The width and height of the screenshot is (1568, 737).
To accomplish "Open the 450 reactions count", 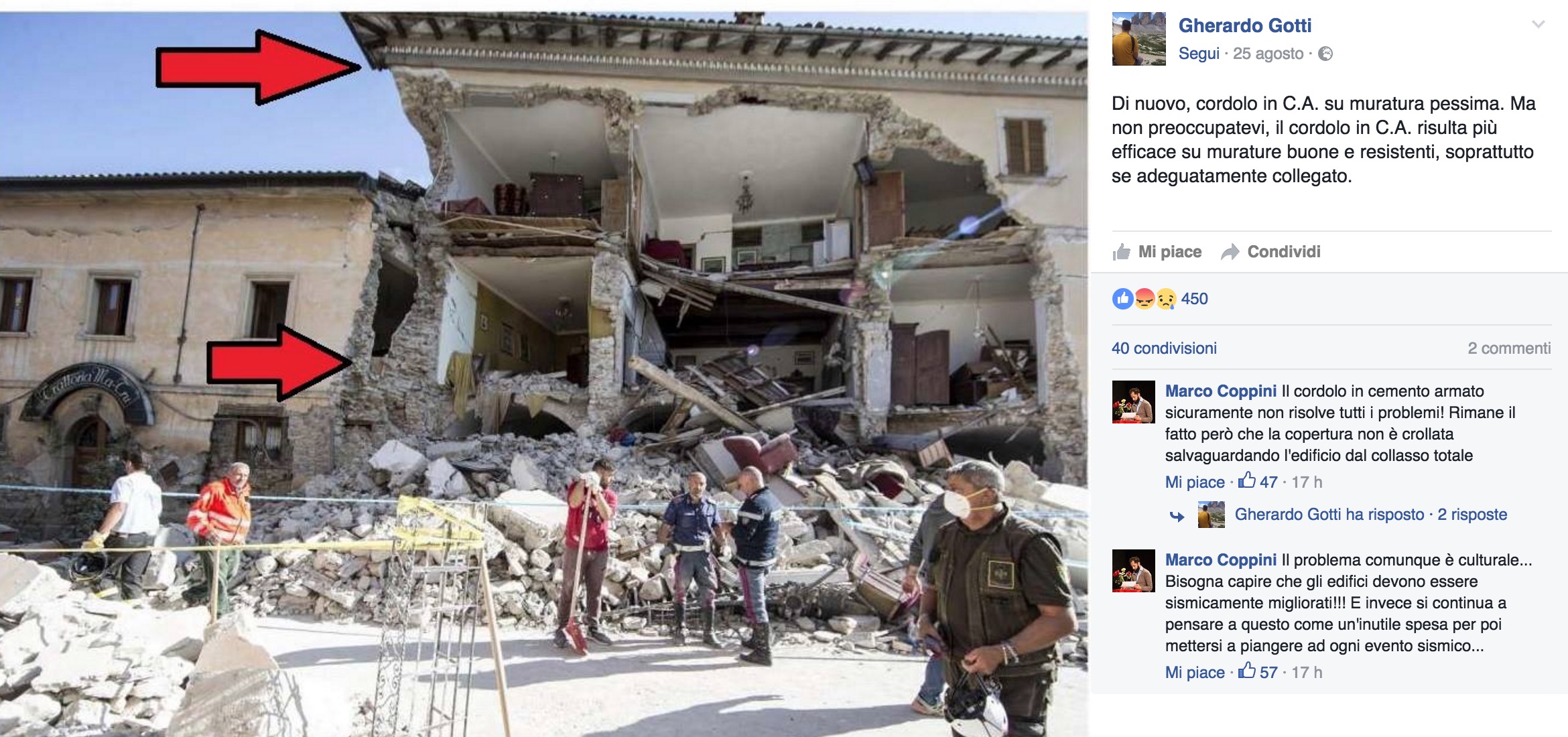I will [1194, 299].
